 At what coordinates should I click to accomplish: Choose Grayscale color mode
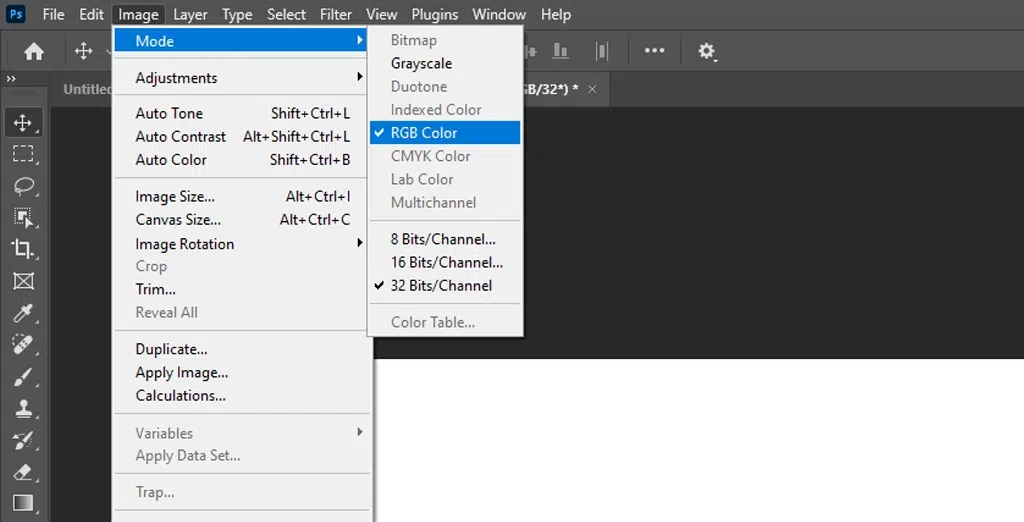445,63
